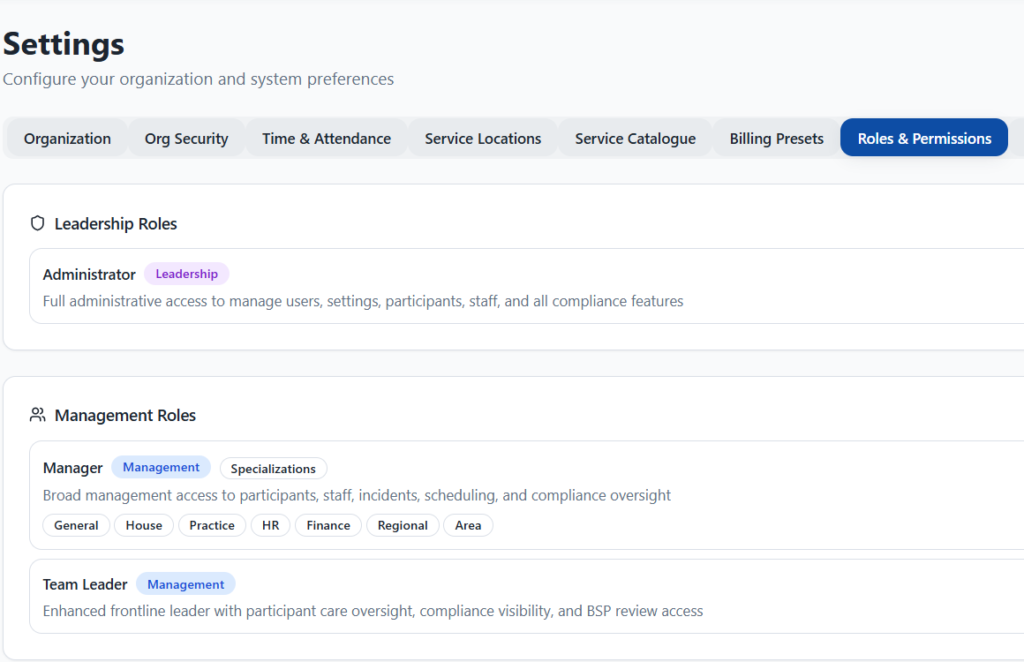Open the Time & Attendance tab
1024x662 pixels.
(327, 138)
